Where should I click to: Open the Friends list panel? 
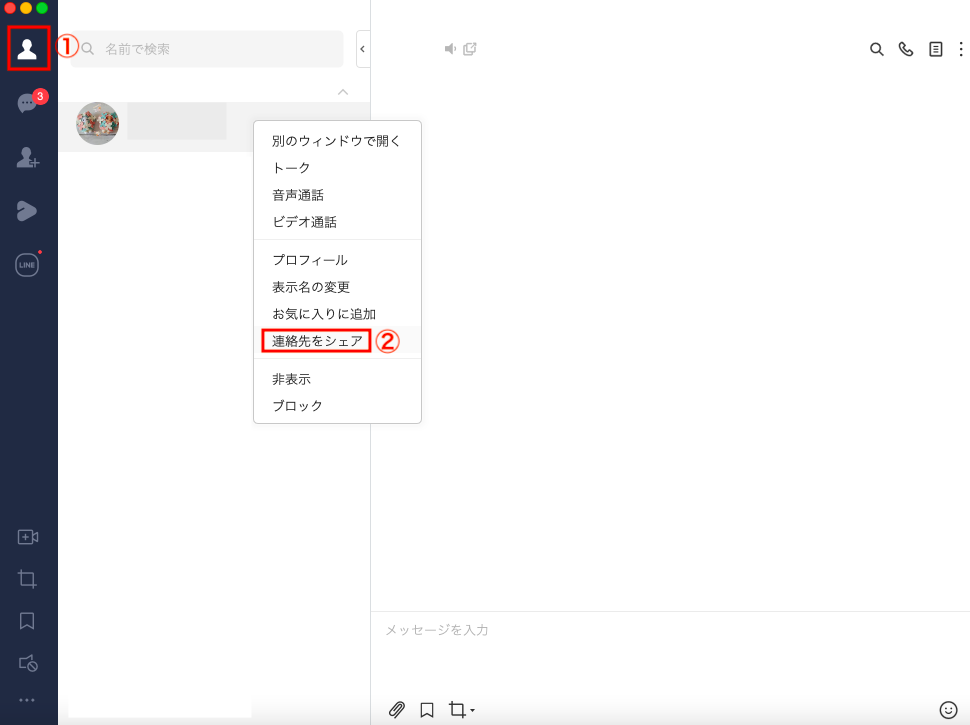(x=28, y=48)
